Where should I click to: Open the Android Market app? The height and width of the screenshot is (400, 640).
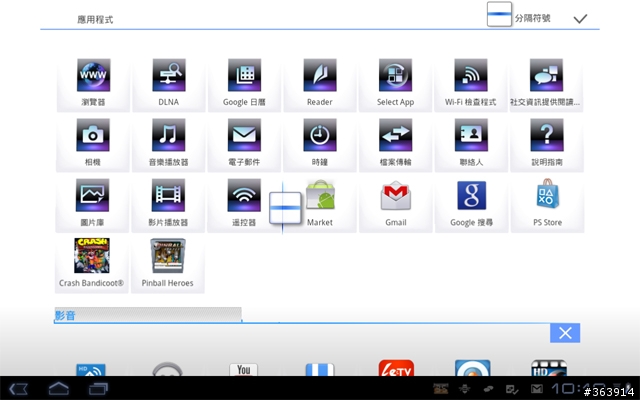320,204
